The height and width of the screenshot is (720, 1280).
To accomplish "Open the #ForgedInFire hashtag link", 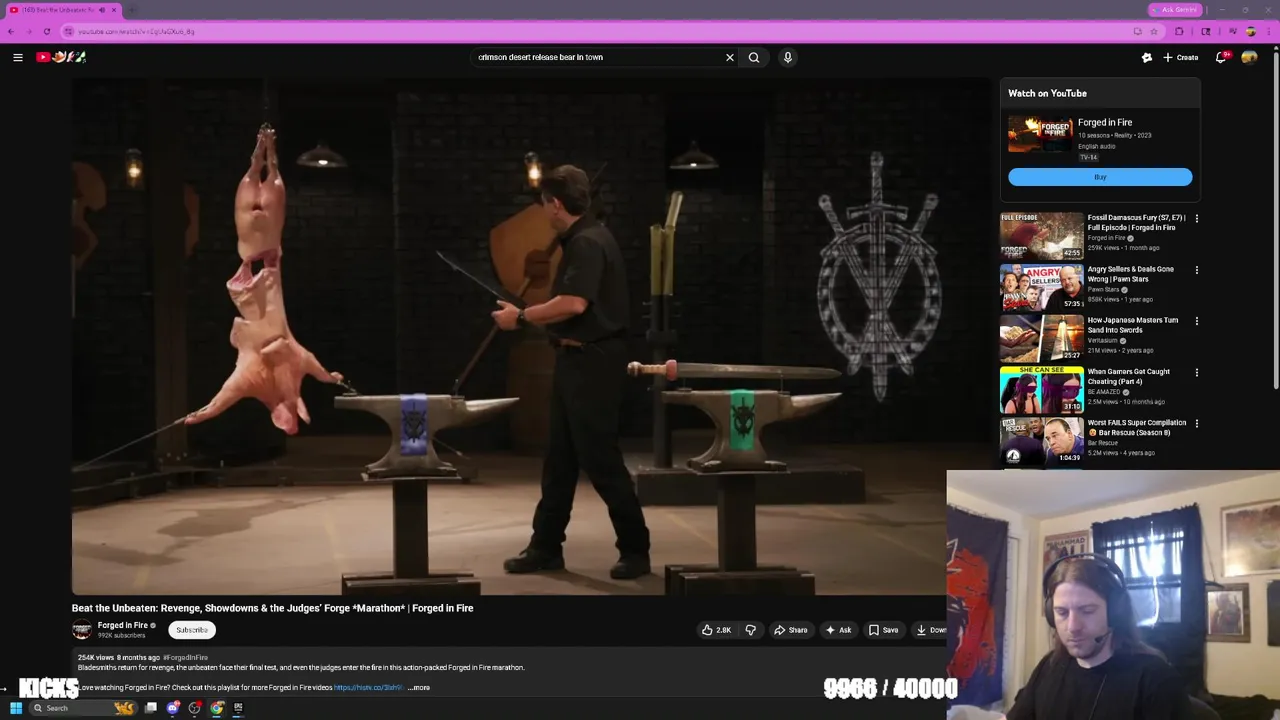I will (186, 657).
